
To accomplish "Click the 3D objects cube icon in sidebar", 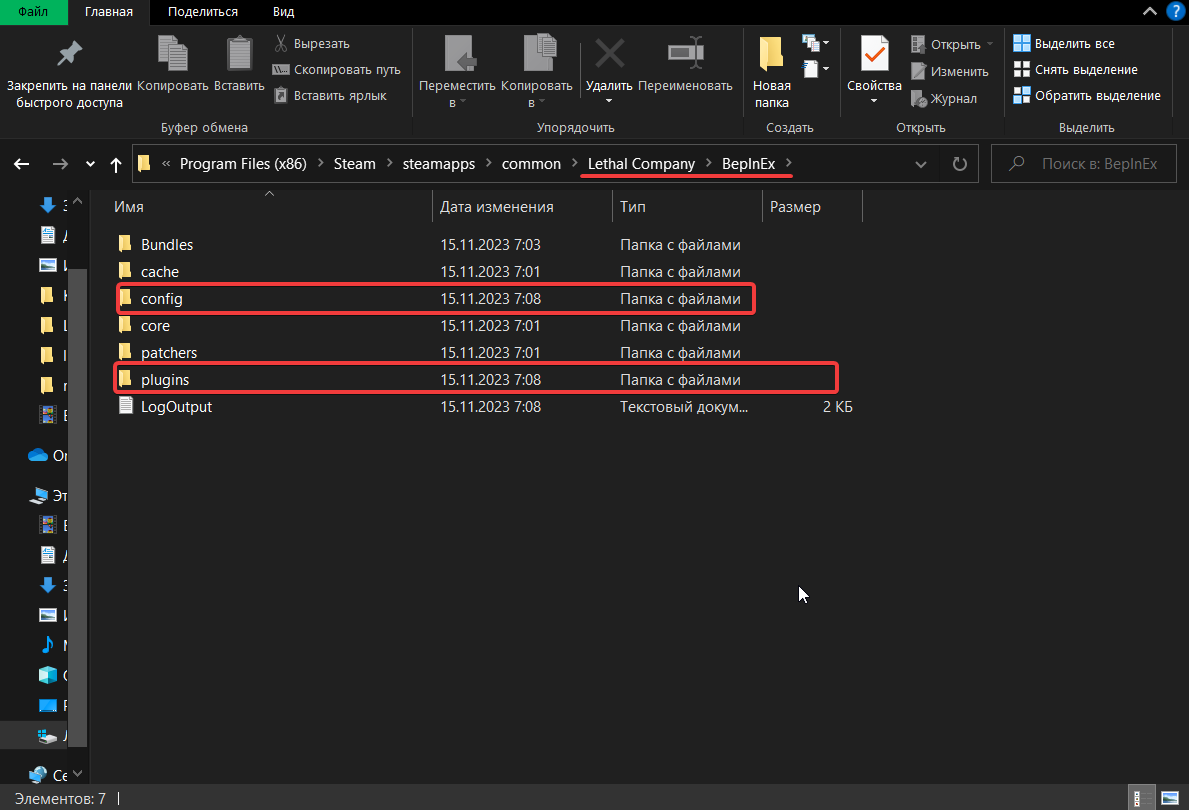I will click(x=48, y=675).
